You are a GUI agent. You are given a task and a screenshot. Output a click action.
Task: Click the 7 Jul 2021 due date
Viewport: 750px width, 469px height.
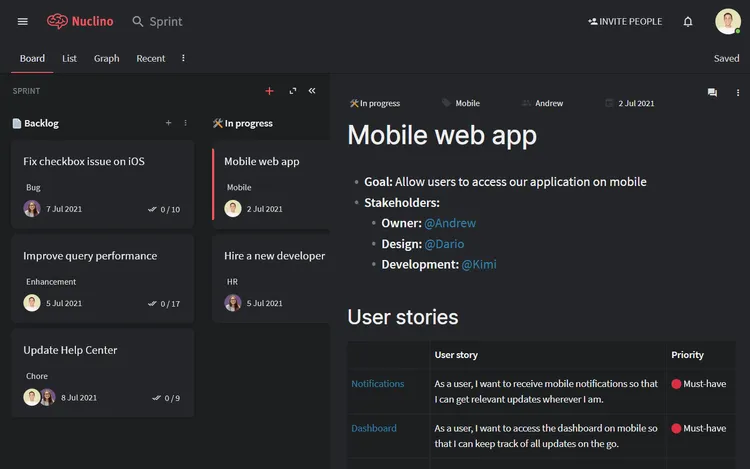click(64, 209)
